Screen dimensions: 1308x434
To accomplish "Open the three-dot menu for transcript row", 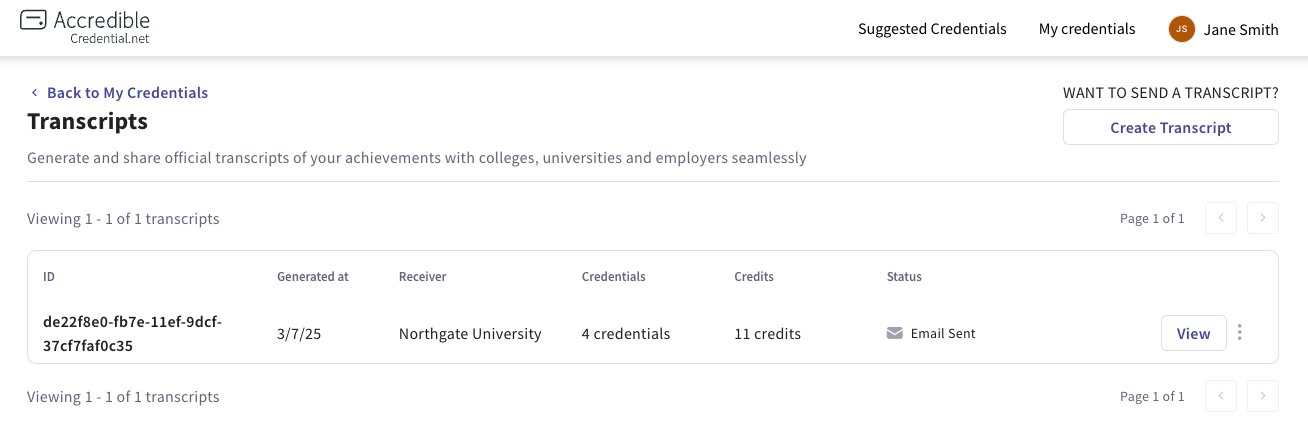I will click(x=1240, y=333).
